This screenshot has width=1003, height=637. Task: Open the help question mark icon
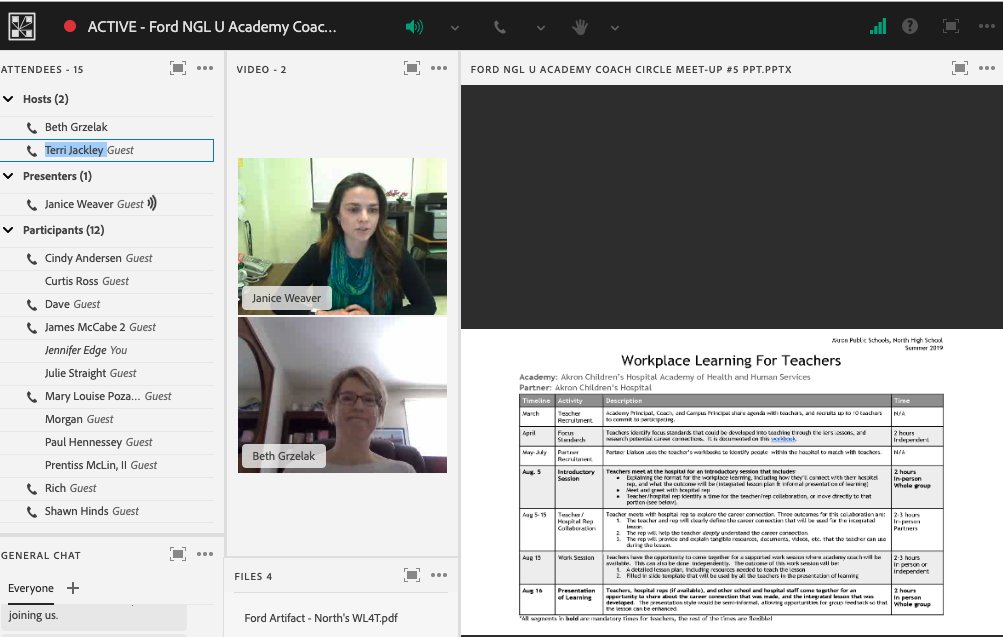pyautogui.click(x=910, y=26)
